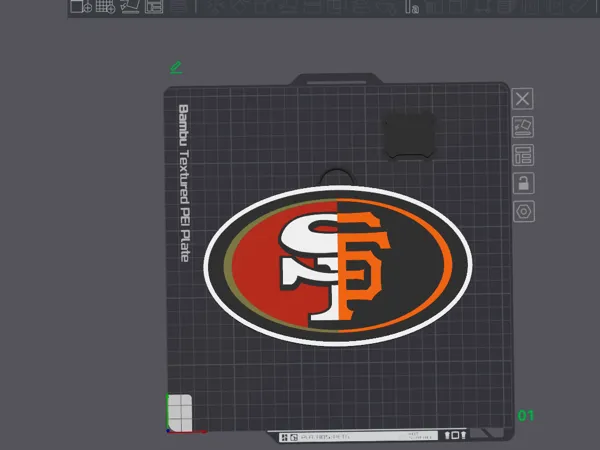Click the Auto orient toolbar icon
The height and width of the screenshot is (450, 600).
coord(130,7)
